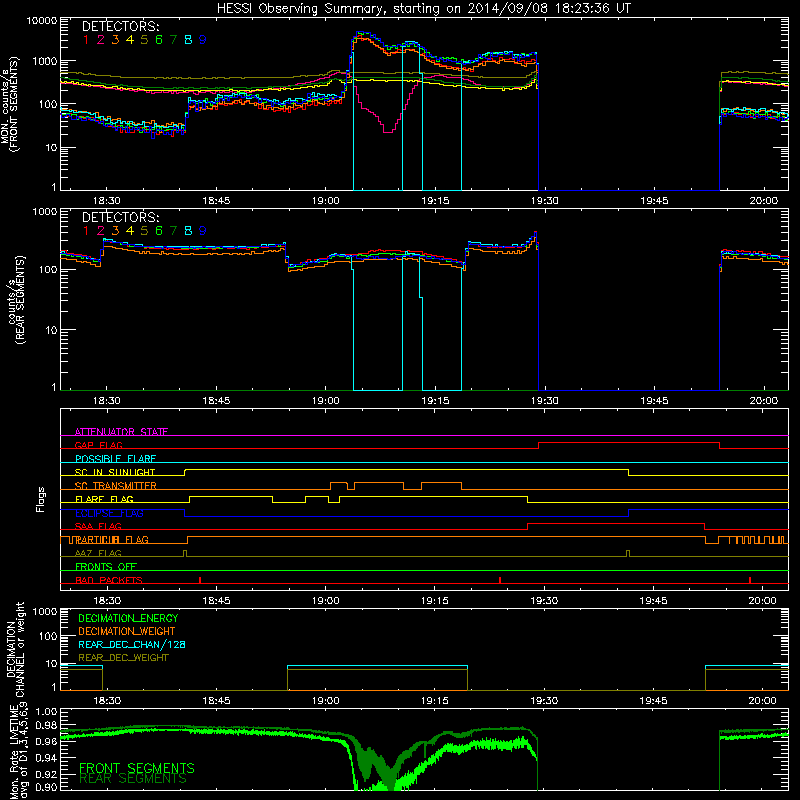
Task: Click the 19:00 tick under front segments plot
Action: coord(326,201)
